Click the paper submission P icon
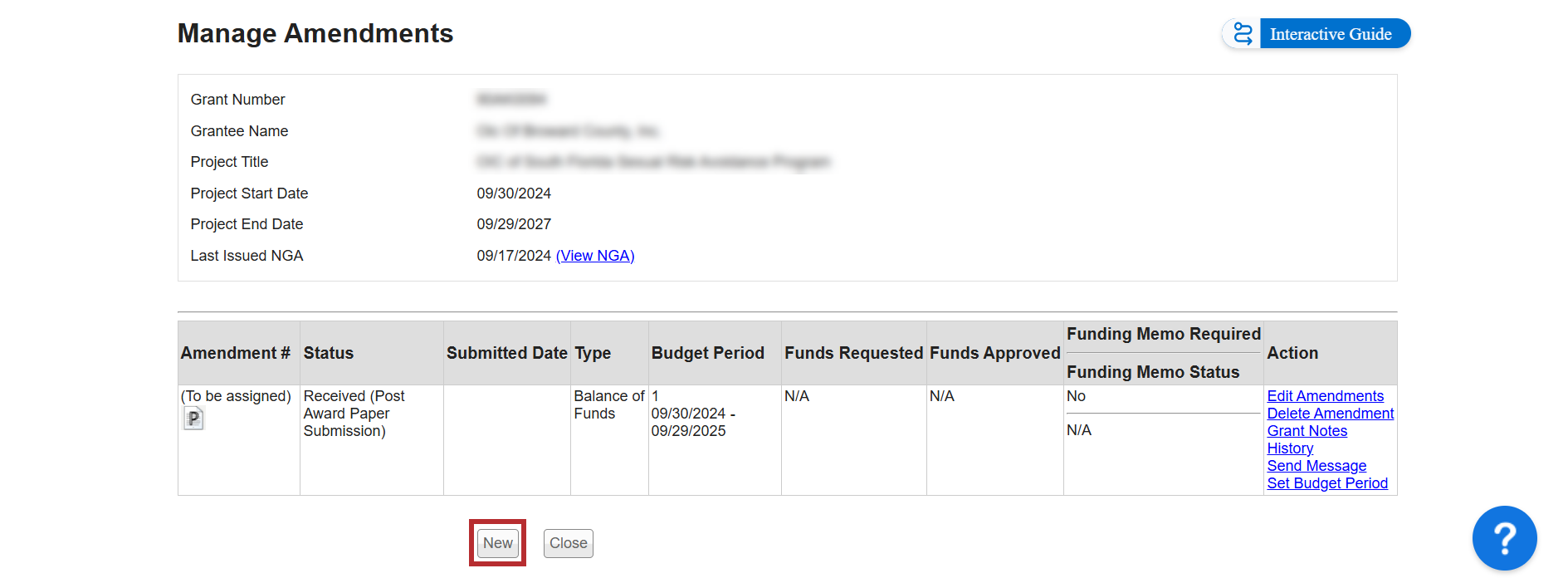The height and width of the screenshot is (578, 1568). tap(193, 419)
